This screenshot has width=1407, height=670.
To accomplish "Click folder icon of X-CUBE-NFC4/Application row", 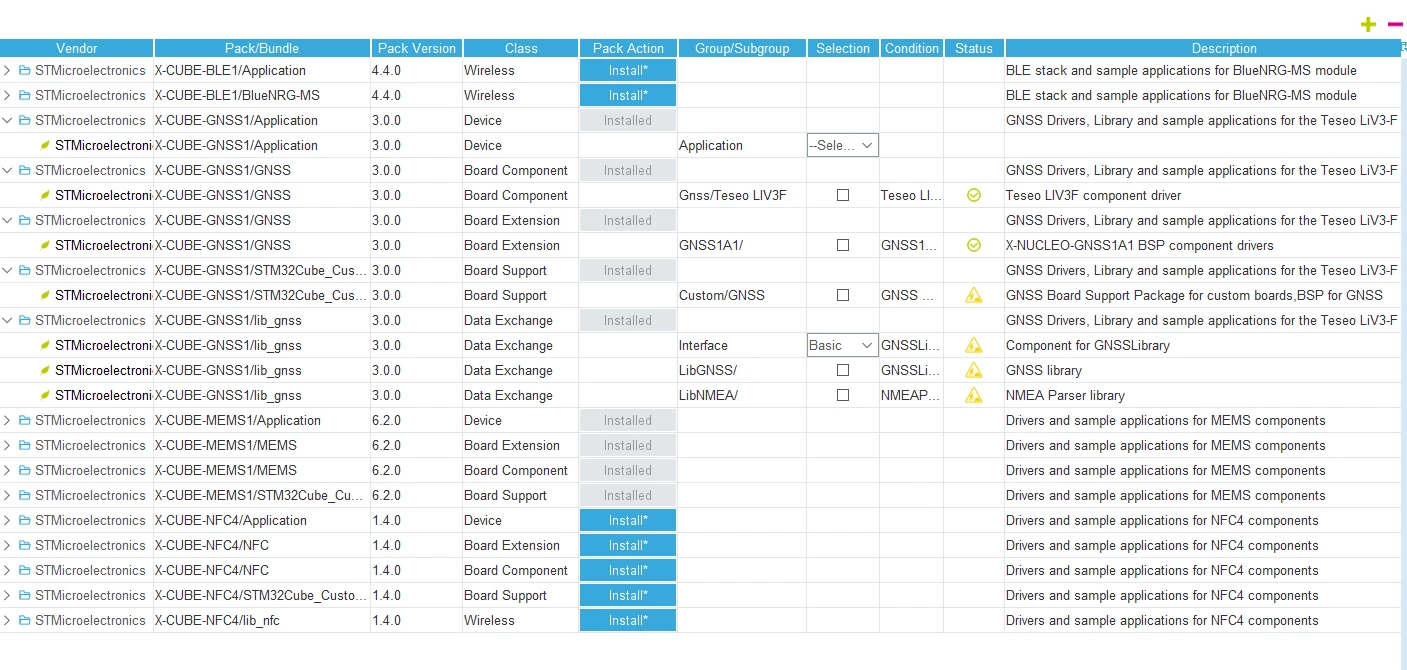I will tap(25, 520).
